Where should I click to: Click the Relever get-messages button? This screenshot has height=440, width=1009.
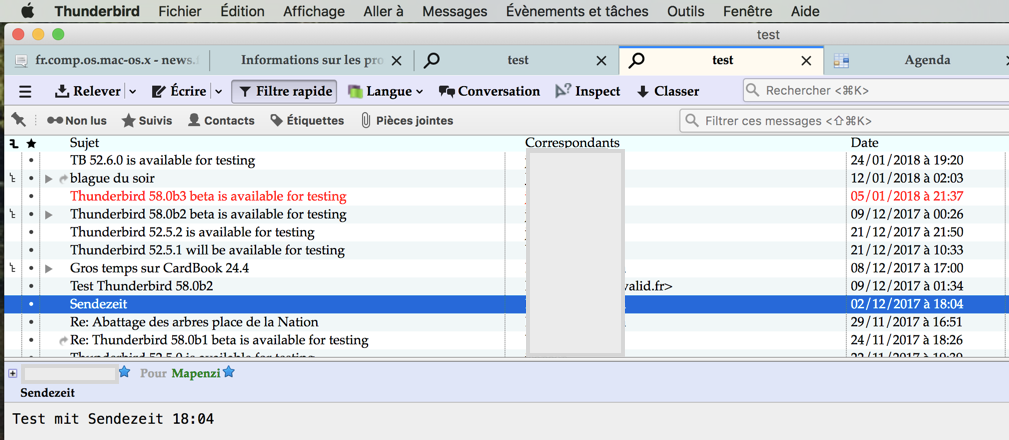pyautogui.click(x=87, y=91)
